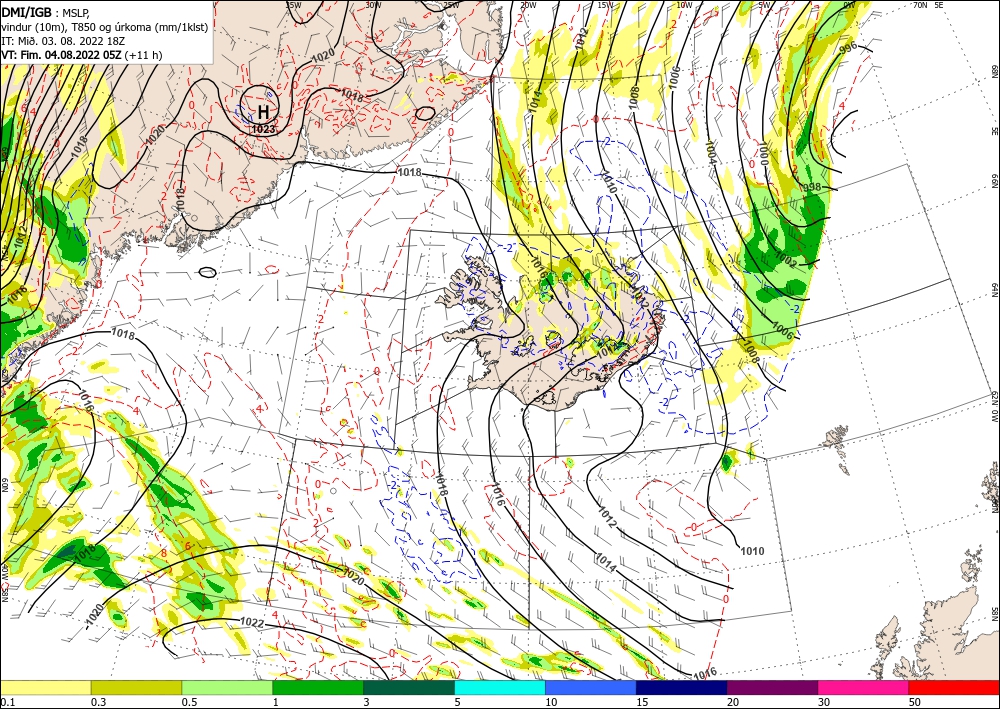1000x709 pixels.
Task: Click the red 50 mm legend swatch
Action: click(x=954, y=687)
